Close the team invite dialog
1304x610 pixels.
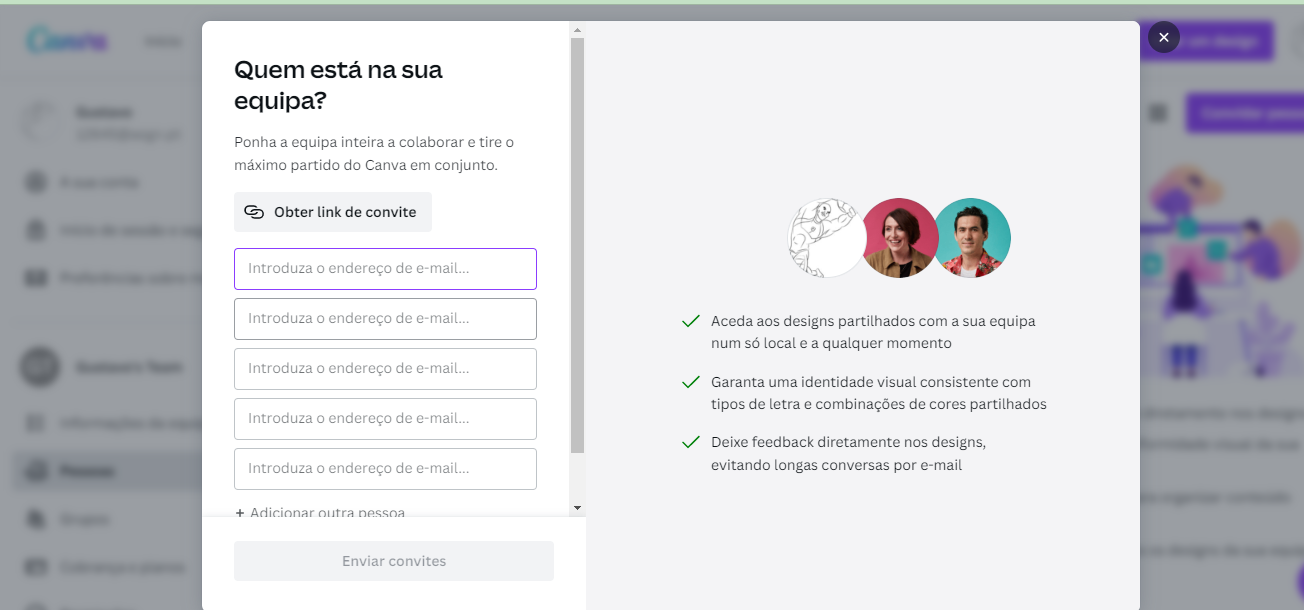pyautogui.click(x=1163, y=38)
